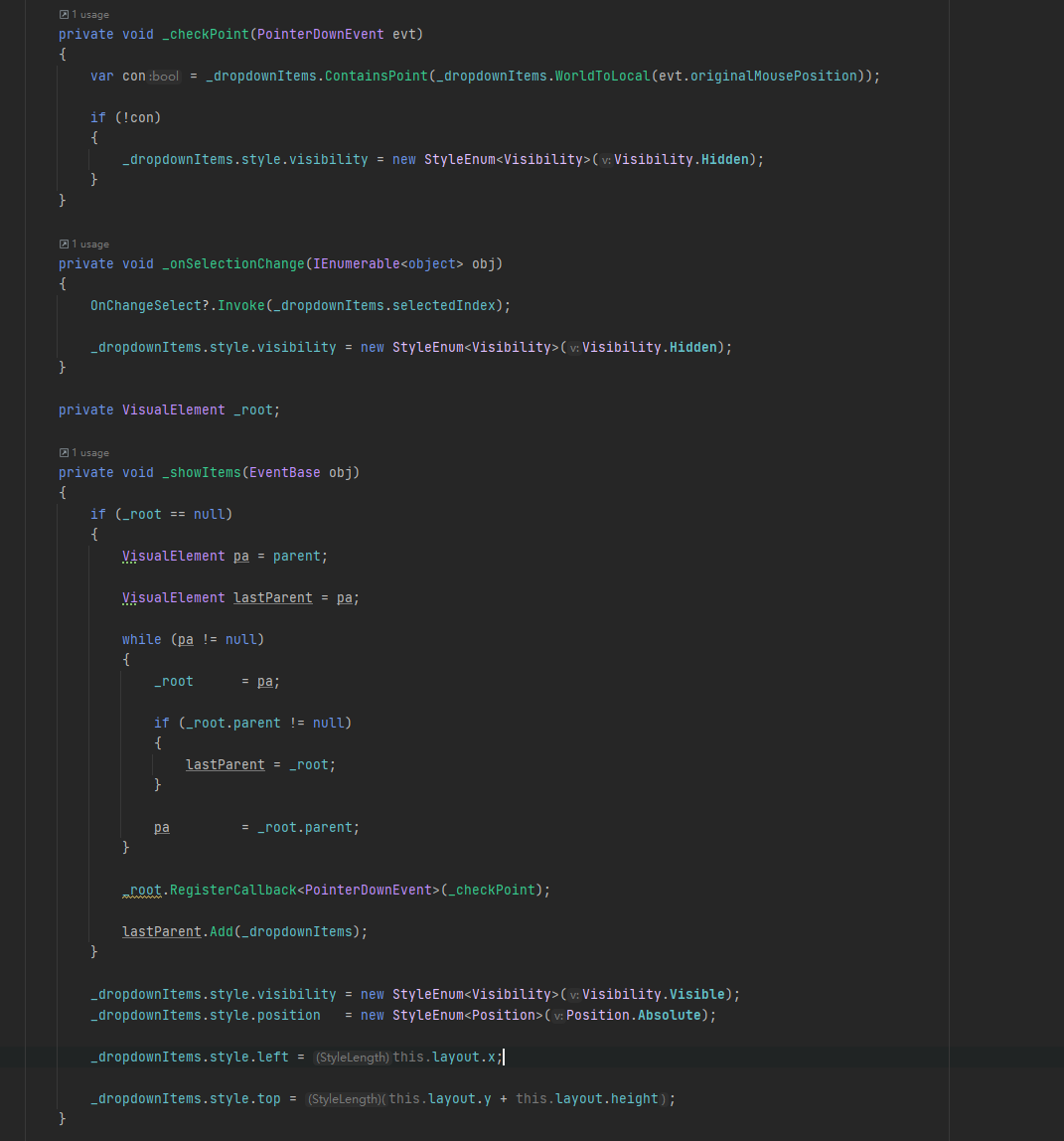This screenshot has height=1141, width=1064.
Task: Click the usage icon above _checkPoint method
Action: pyautogui.click(x=65, y=14)
